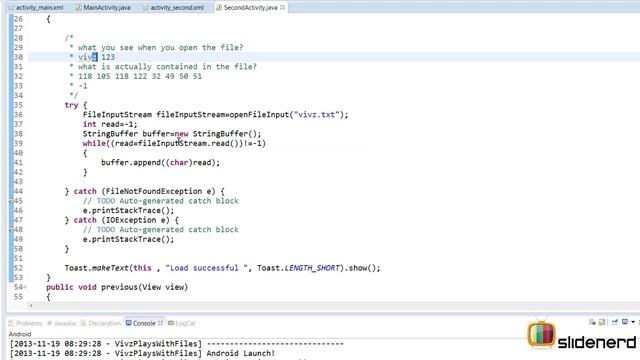Click the Java file icon on MainActivity.java tab
Screen dimensions: 640x360
(78, 7)
